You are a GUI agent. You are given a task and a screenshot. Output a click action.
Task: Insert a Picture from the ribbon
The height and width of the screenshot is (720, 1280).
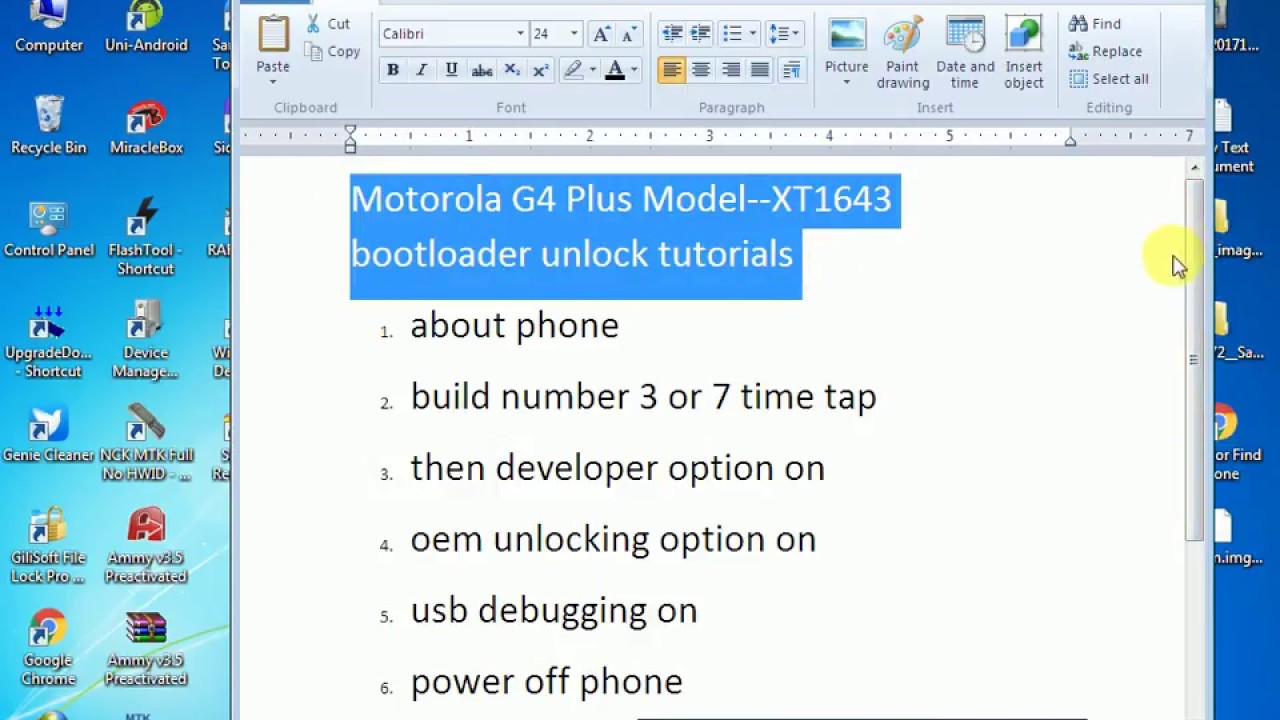(x=846, y=36)
